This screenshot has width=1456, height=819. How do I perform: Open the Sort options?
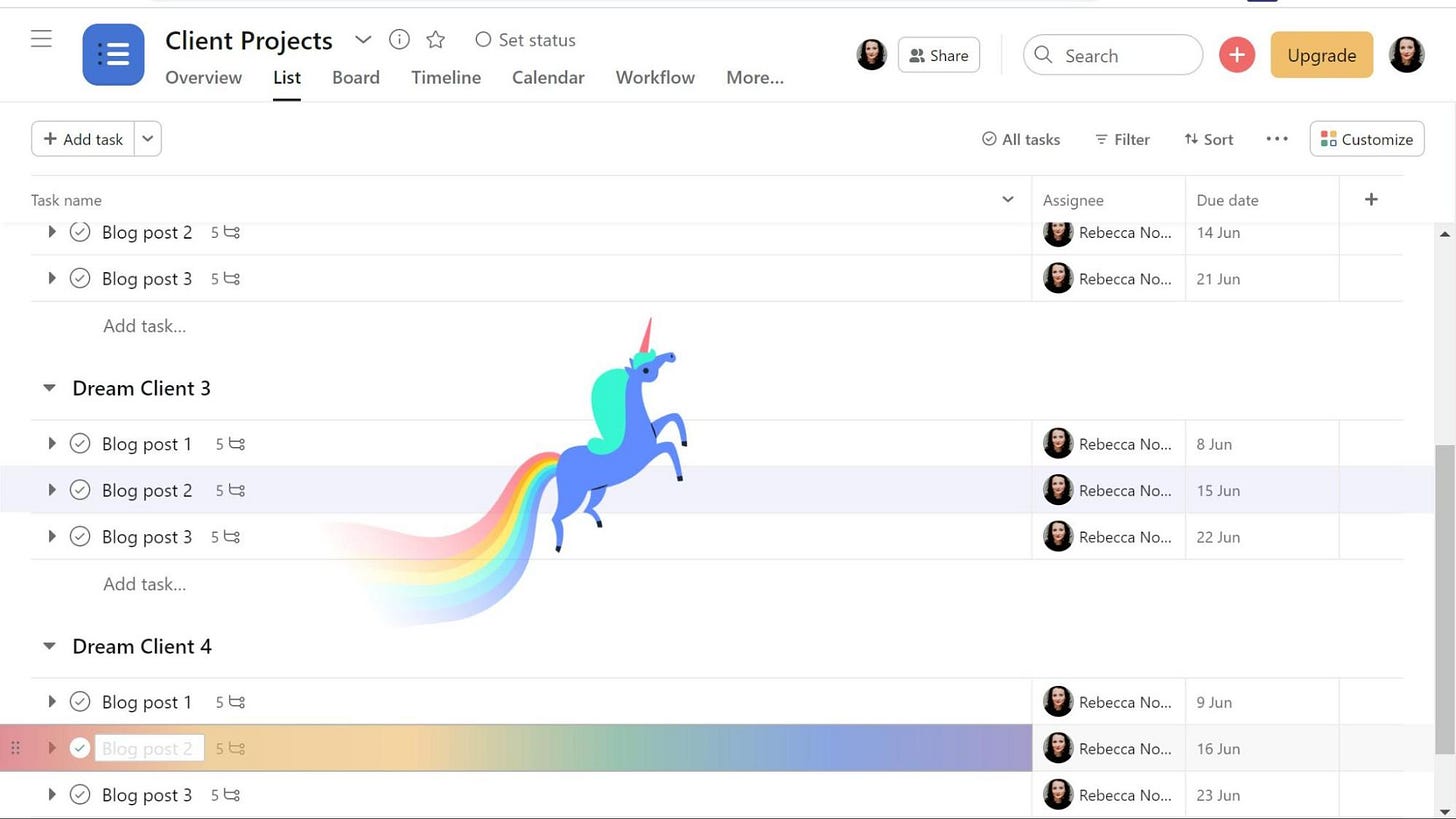tap(1209, 139)
